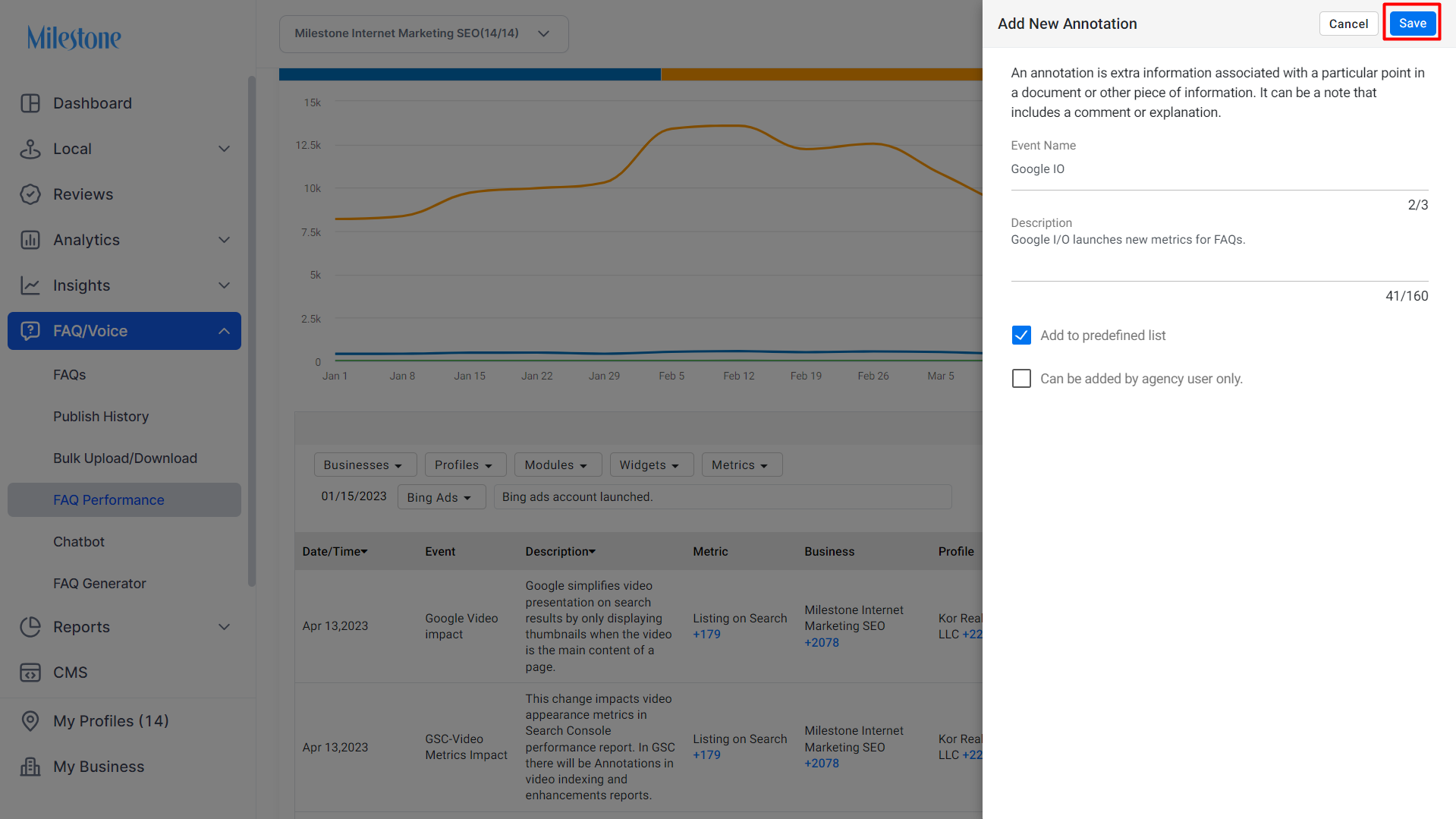This screenshot has width=1456, height=819.
Task: Click the Analytics bar-chart icon
Action: point(30,240)
